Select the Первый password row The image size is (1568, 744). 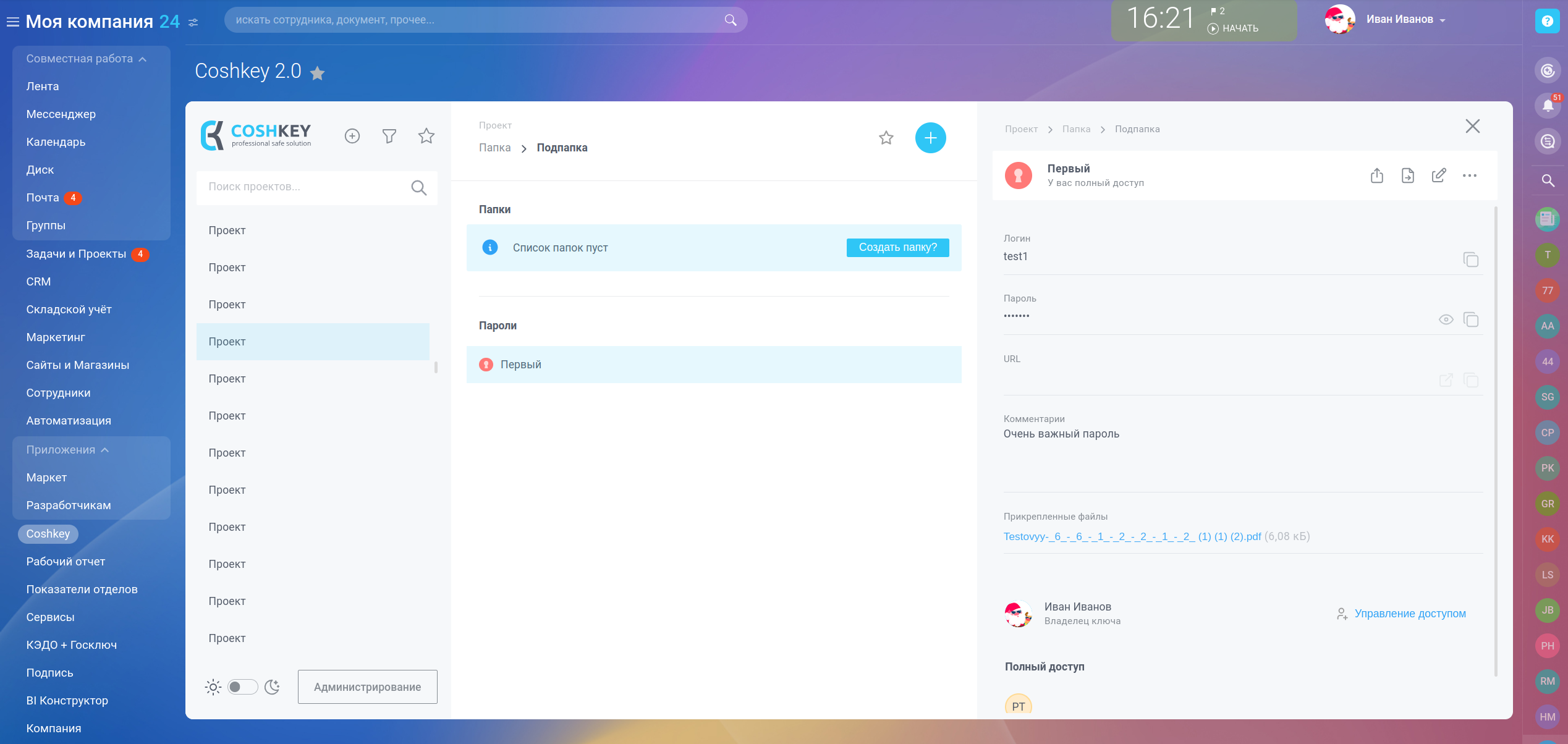[714, 365]
